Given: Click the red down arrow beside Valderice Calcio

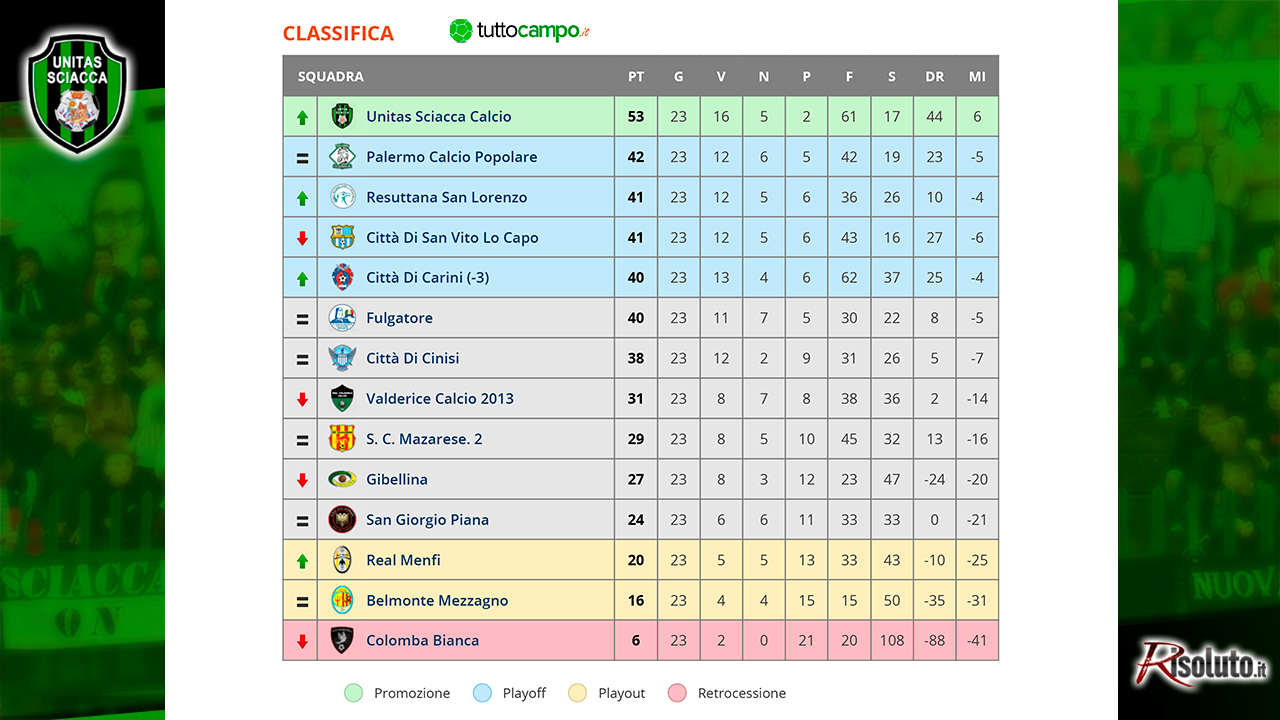Looking at the screenshot, I should point(302,399).
